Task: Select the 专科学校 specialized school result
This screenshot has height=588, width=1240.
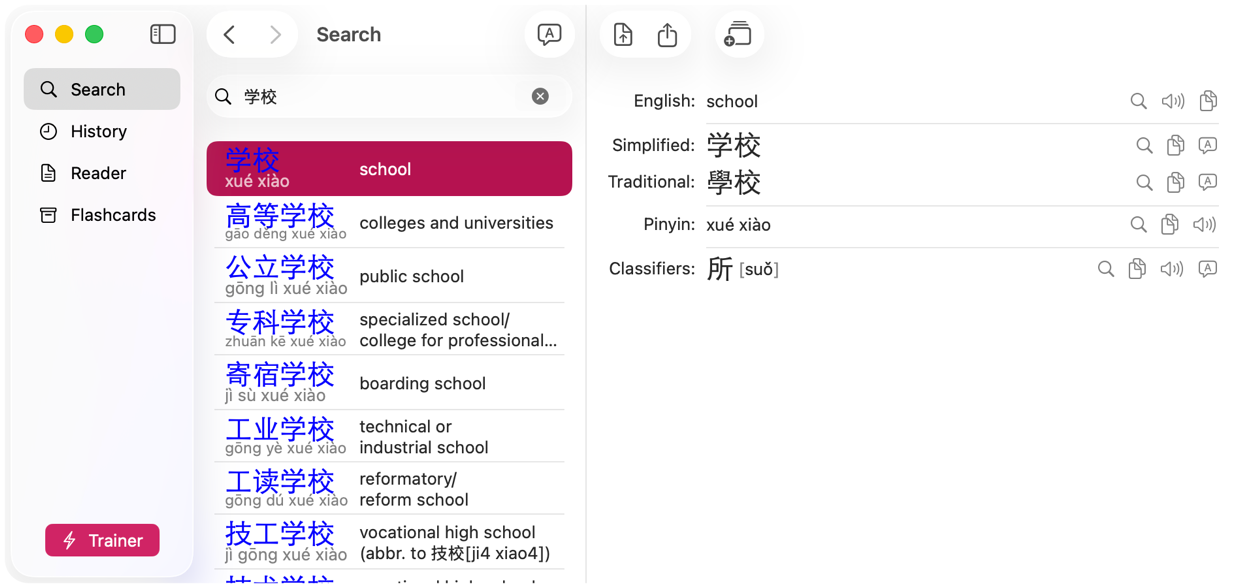Action: coord(389,329)
